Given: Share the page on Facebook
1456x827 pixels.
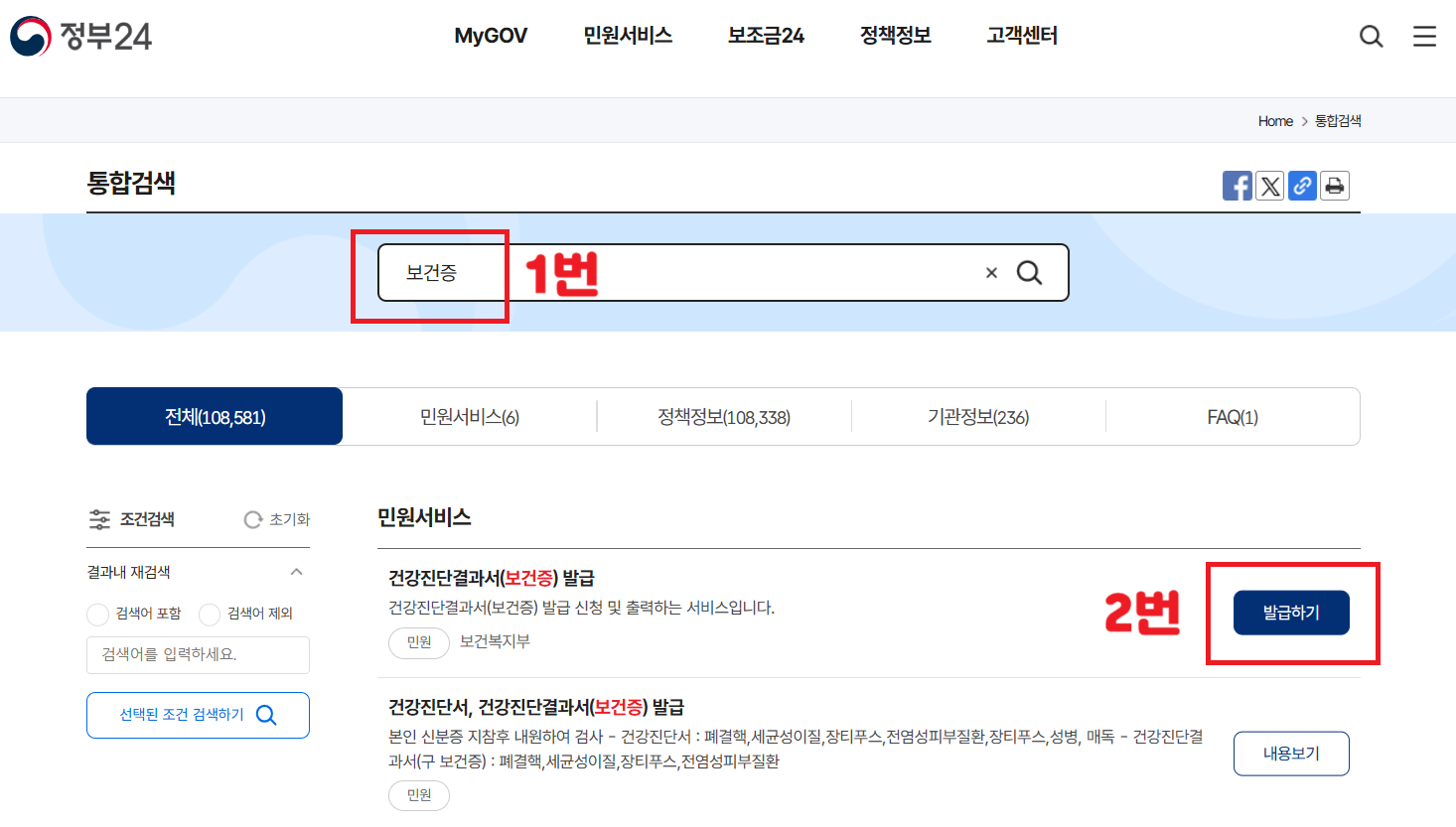Looking at the screenshot, I should click(x=1238, y=186).
